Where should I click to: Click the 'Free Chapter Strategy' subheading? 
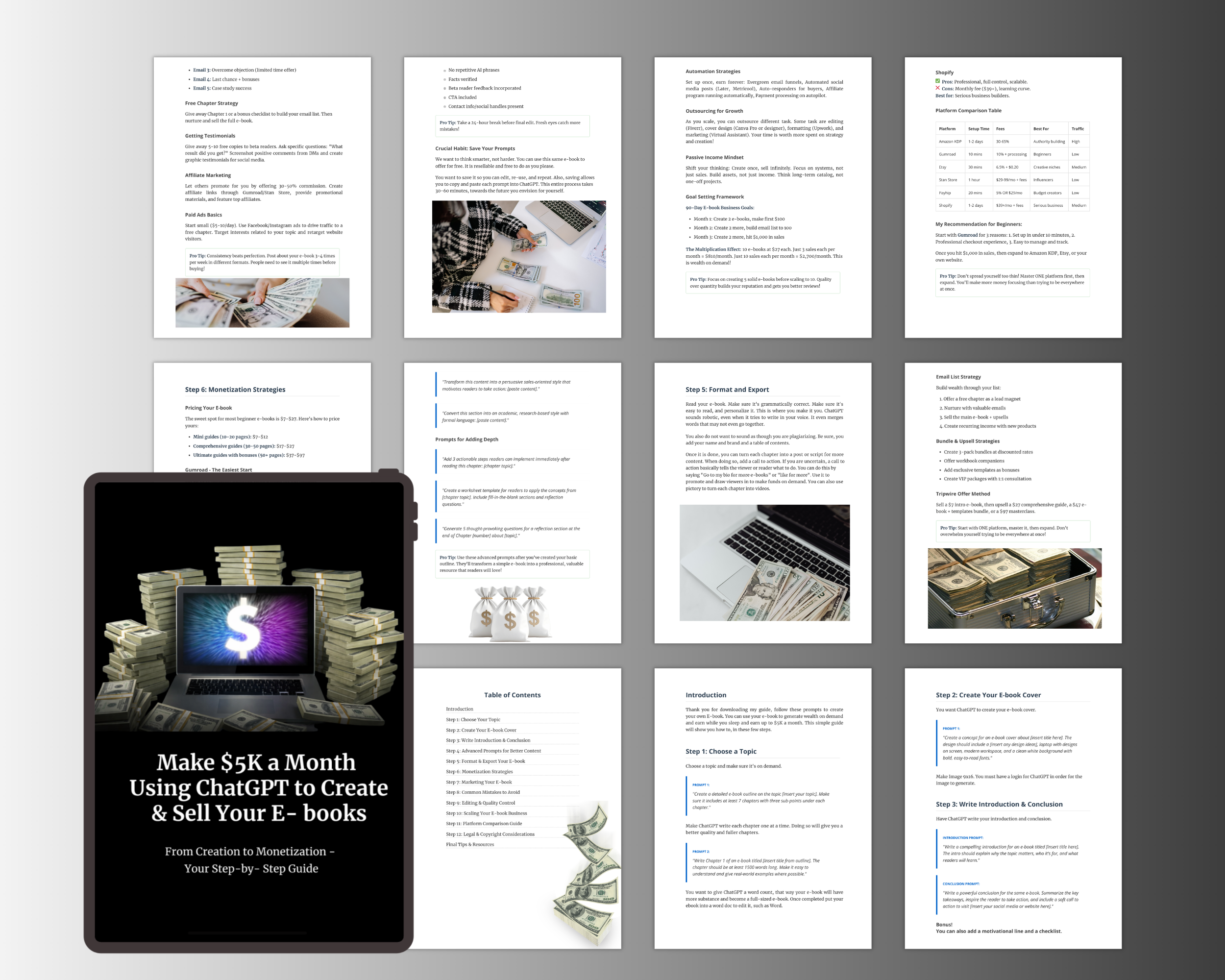211,103
